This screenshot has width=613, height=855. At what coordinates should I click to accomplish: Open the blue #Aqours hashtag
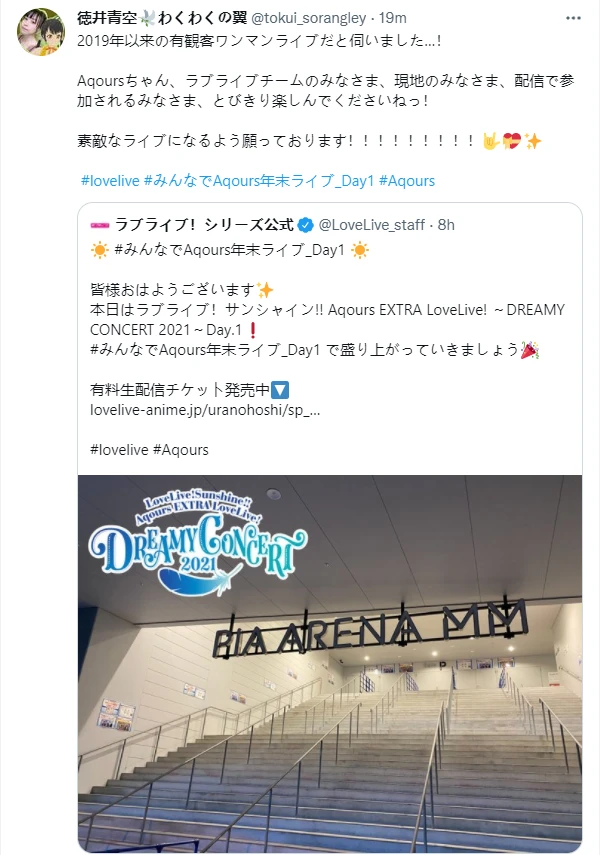(407, 181)
